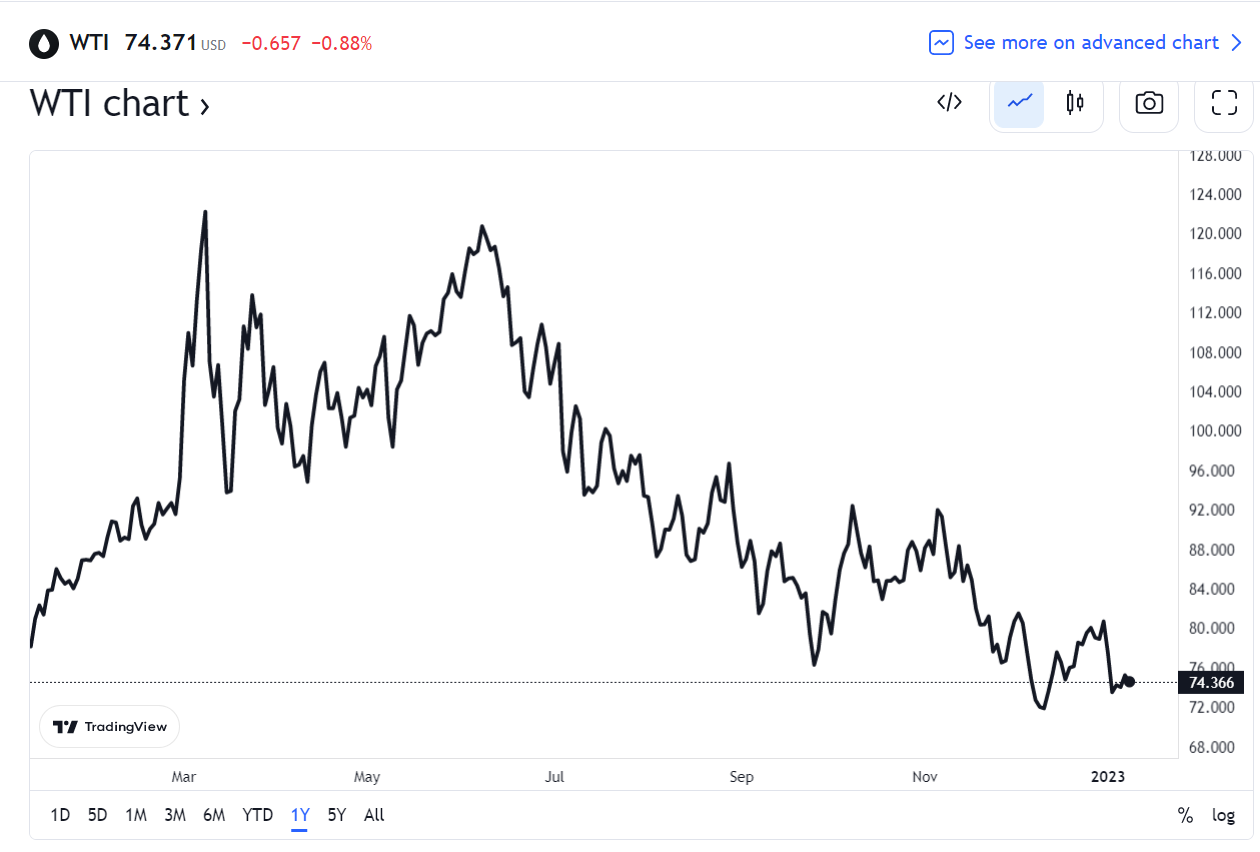1260x852 pixels.
Task: Switch to candlestick chart style
Action: (1075, 102)
